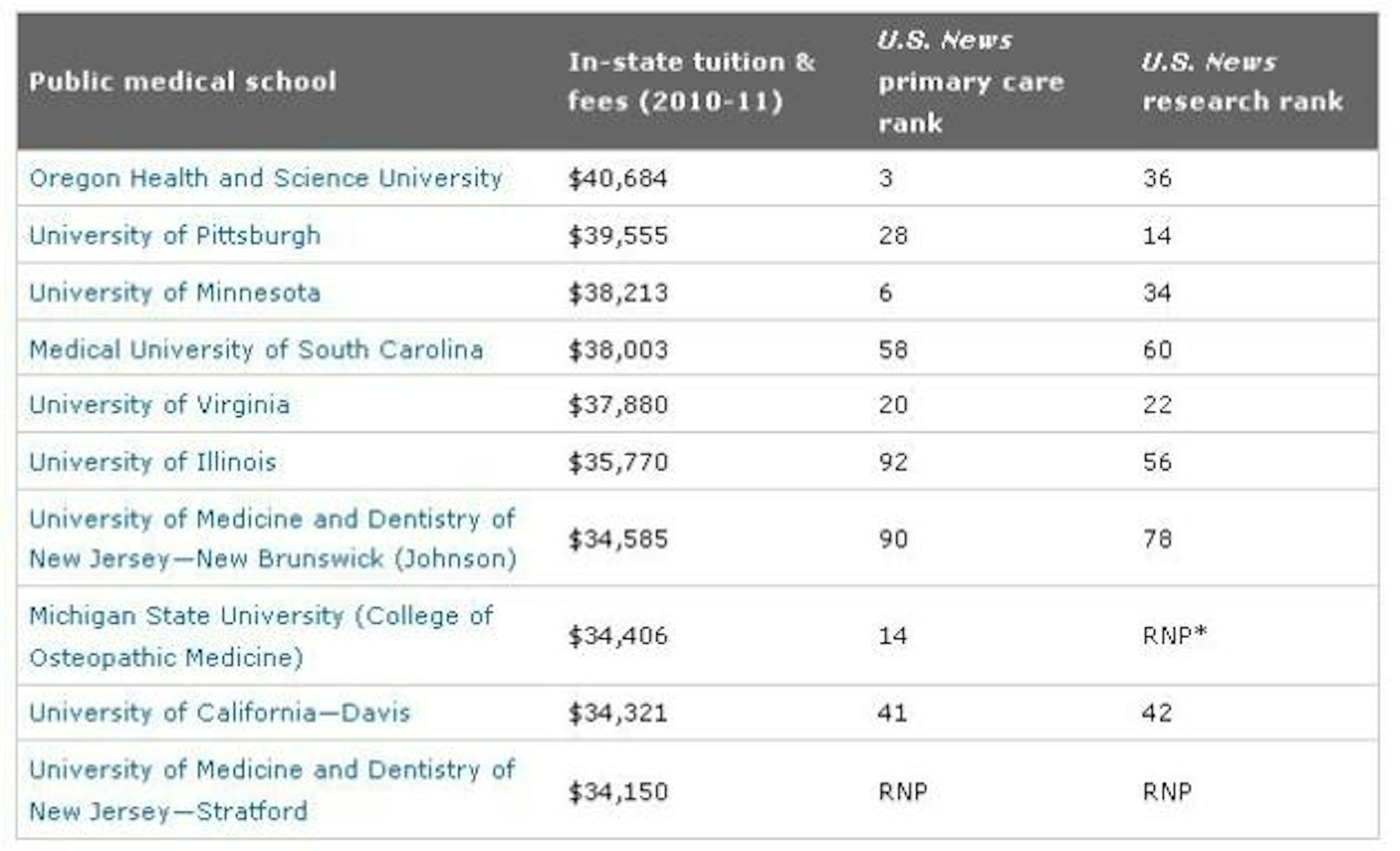Click primary care rank 92 cell
The image size is (1400, 851).
(x=893, y=462)
